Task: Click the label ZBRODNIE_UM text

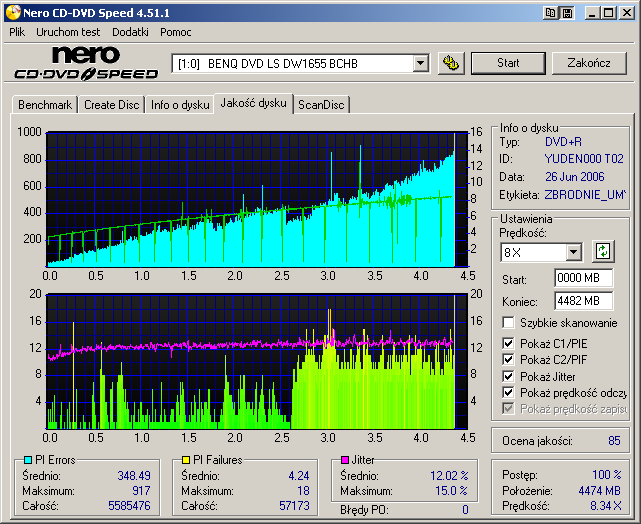Action: pyautogui.click(x=585, y=195)
